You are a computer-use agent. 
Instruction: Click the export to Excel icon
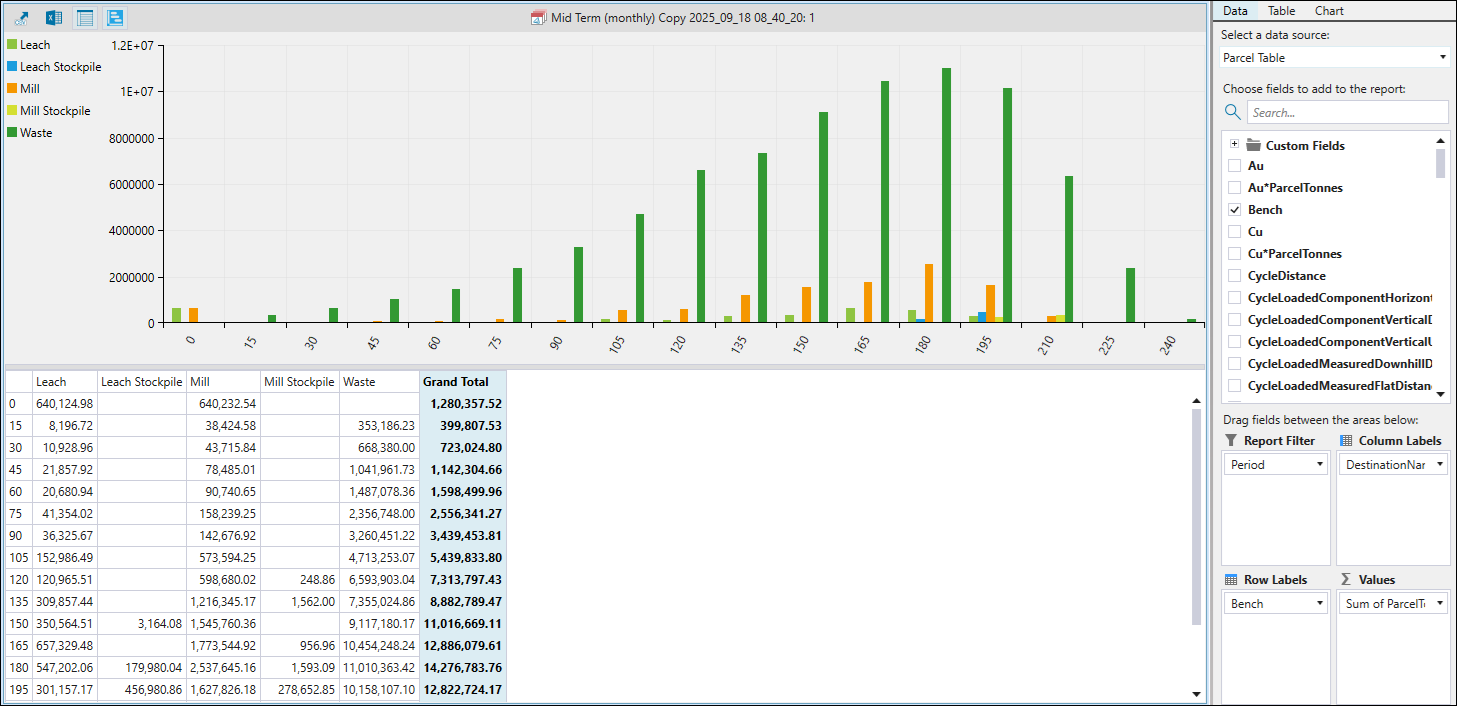54,18
